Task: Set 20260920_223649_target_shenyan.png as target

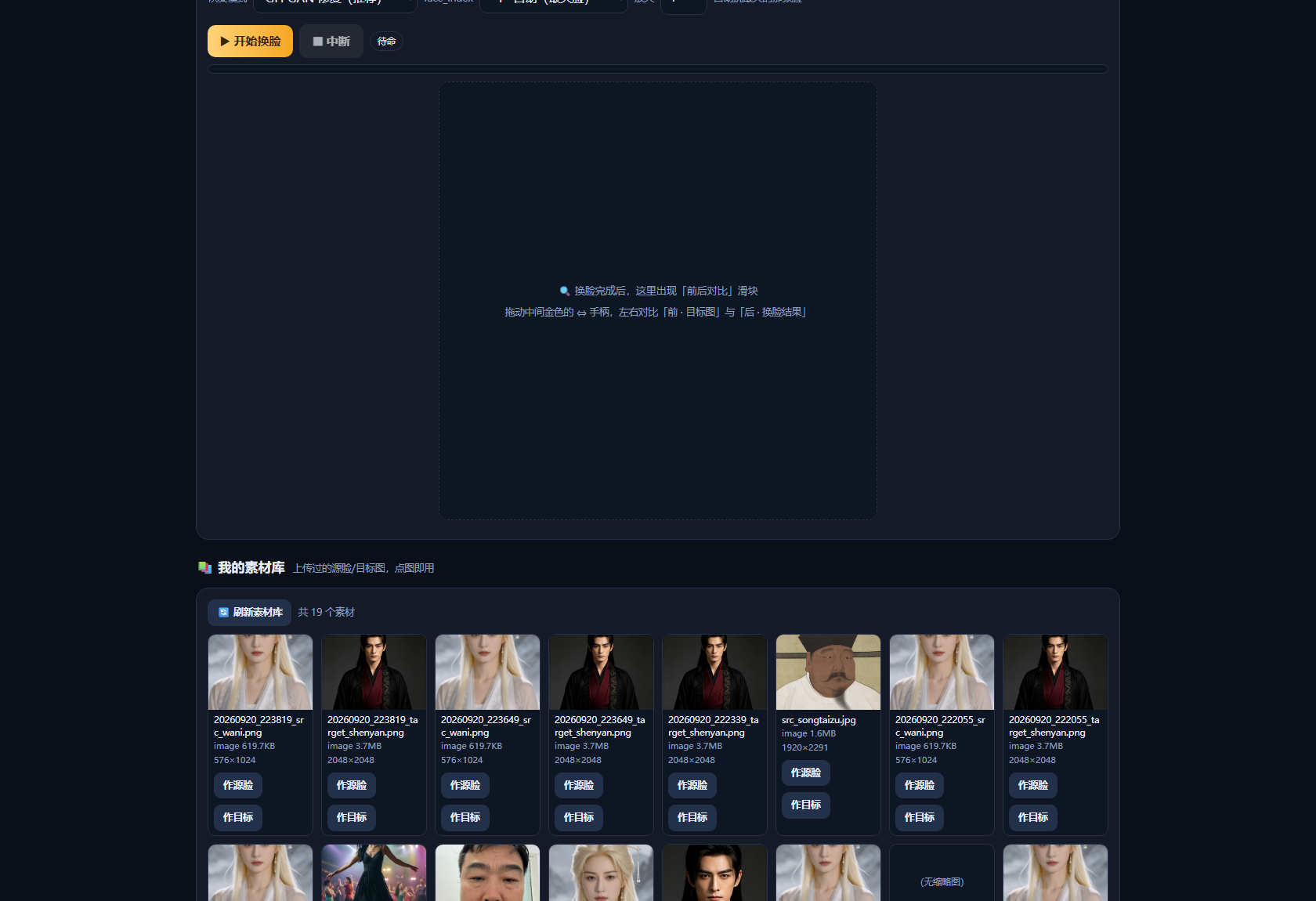Action: [x=579, y=818]
